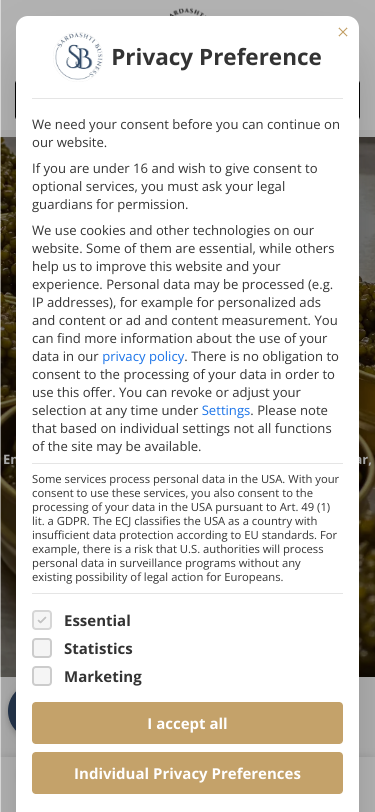Image resolution: width=375 pixels, height=812 pixels.
Task: Open the privacy policy link
Action: [x=143, y=356]
